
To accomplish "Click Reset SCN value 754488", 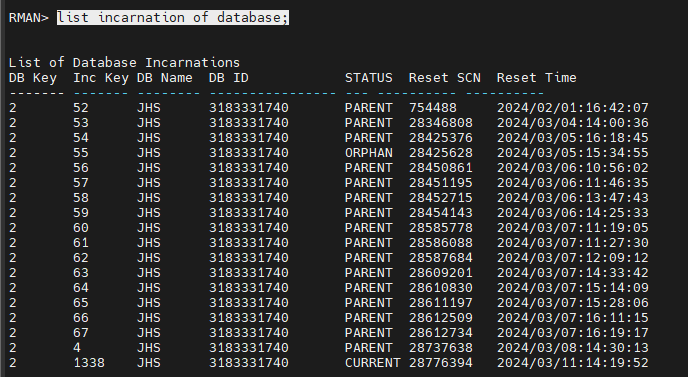I will point(433,108).
